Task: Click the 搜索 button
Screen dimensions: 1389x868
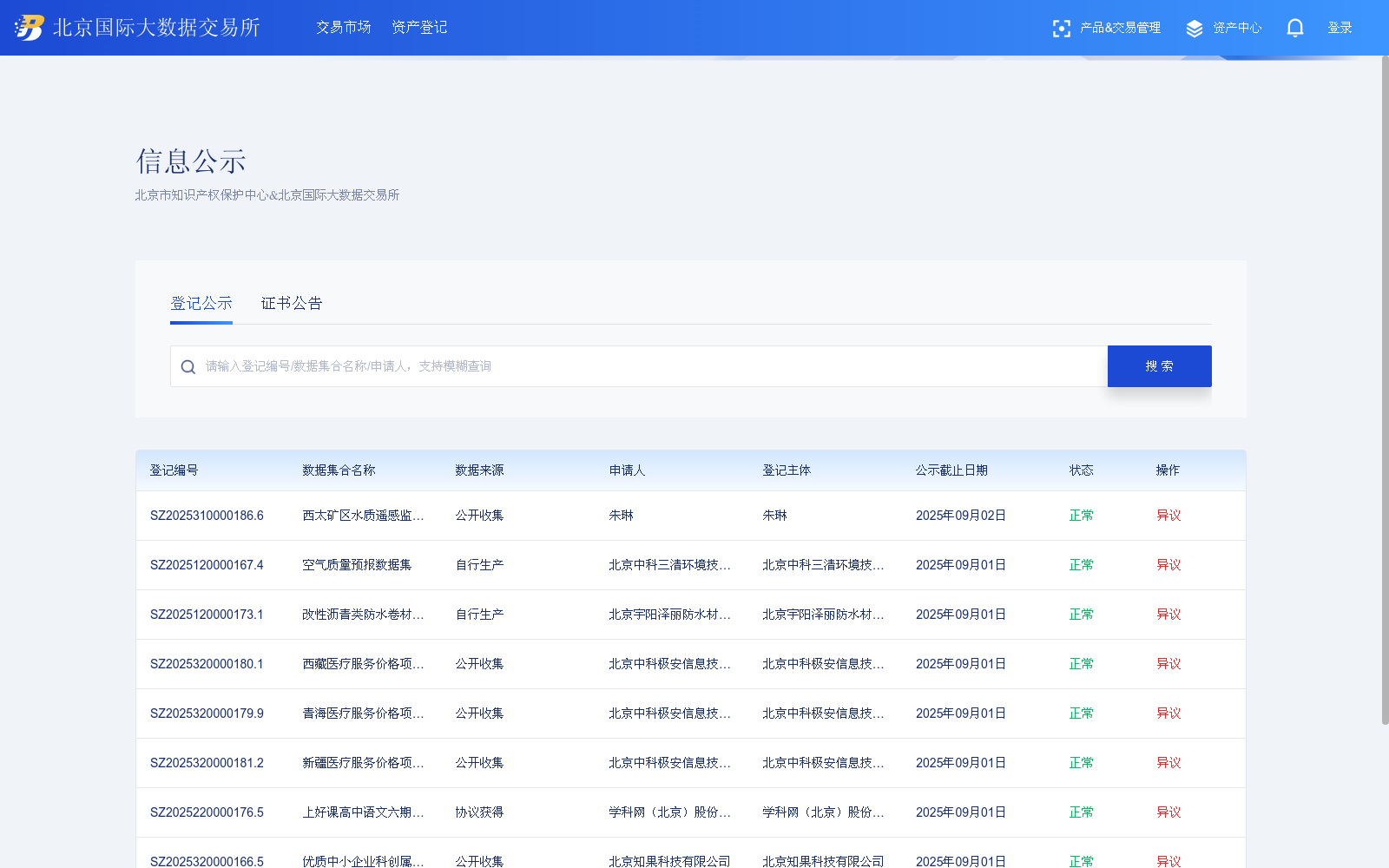Action: coord(1160,366)
